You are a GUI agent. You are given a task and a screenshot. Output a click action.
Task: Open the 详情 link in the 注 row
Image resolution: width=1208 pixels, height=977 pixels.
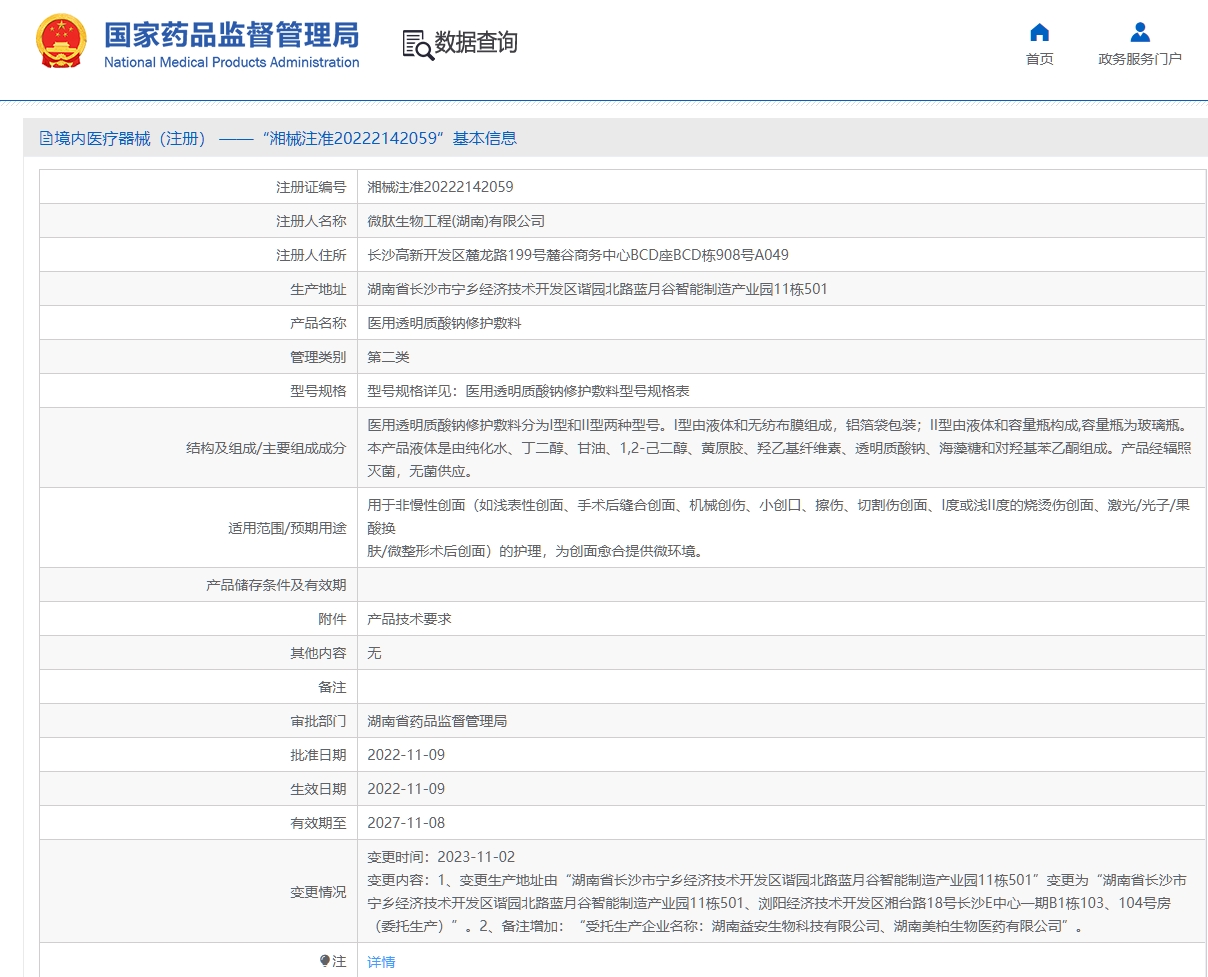(x=381, y=962)
